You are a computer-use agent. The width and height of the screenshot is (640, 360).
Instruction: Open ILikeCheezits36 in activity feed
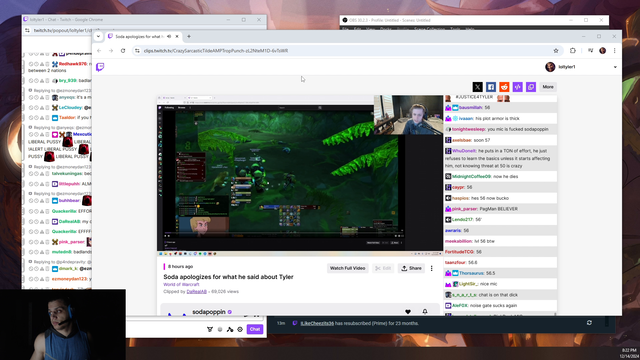tap(317, 323)
